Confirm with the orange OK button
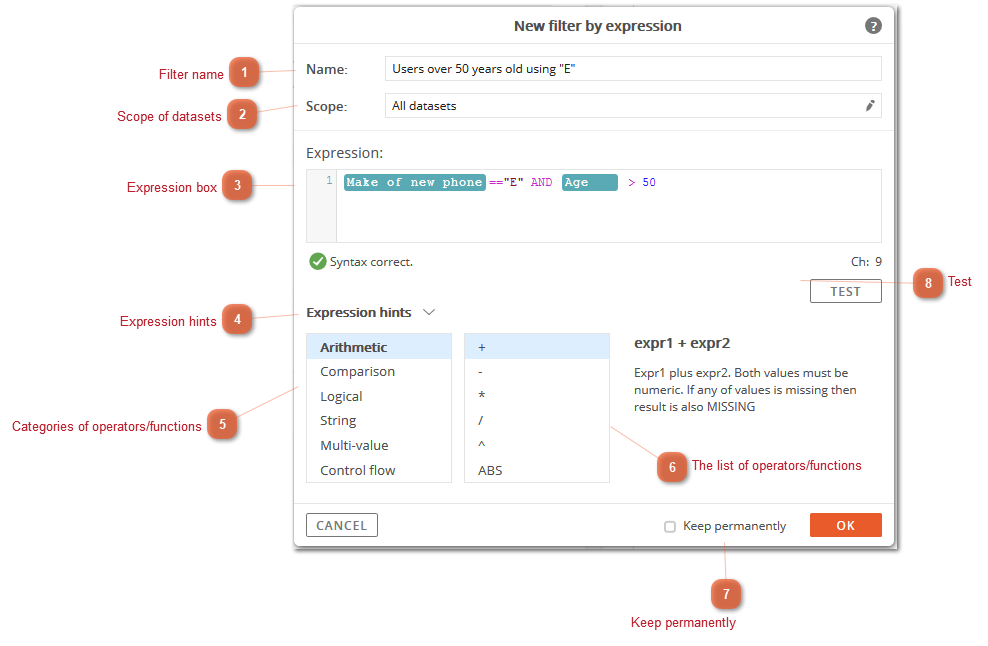This screenshot has height=646, width=988. (845, 525)
